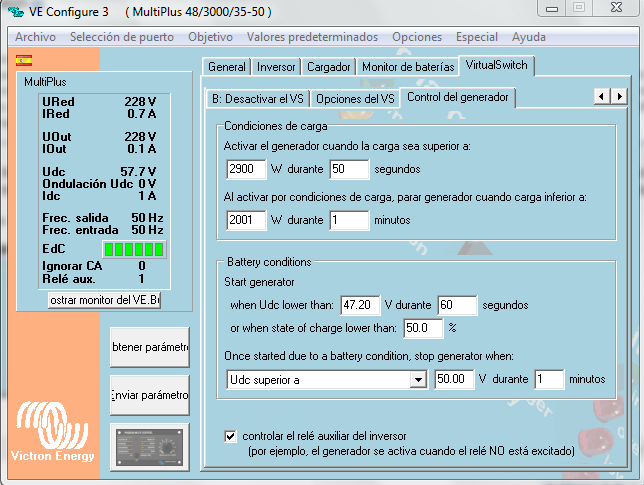The width and height of the screenshot is (644, 485).
Task: Open 'Opciones del VS' sub-tab
Action: [355, 99]
